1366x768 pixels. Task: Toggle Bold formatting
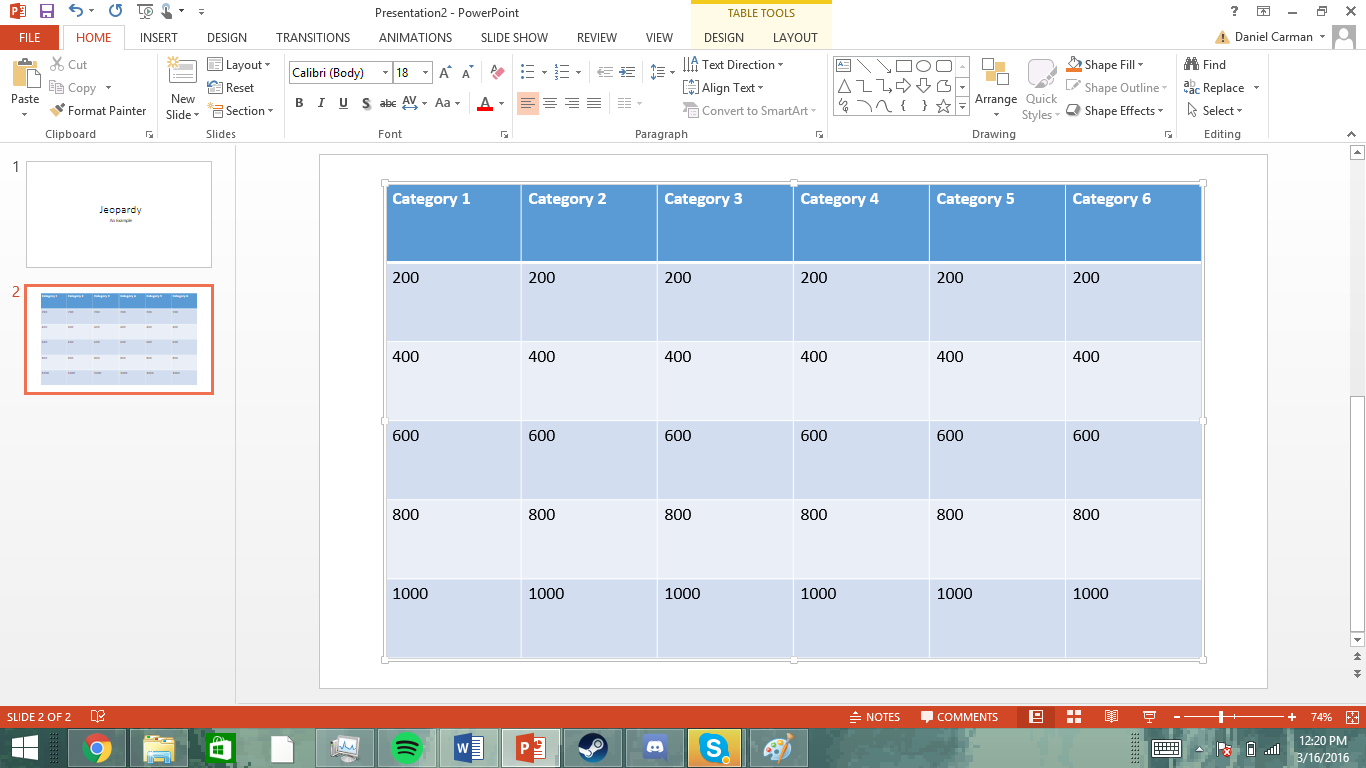point(299,103)
